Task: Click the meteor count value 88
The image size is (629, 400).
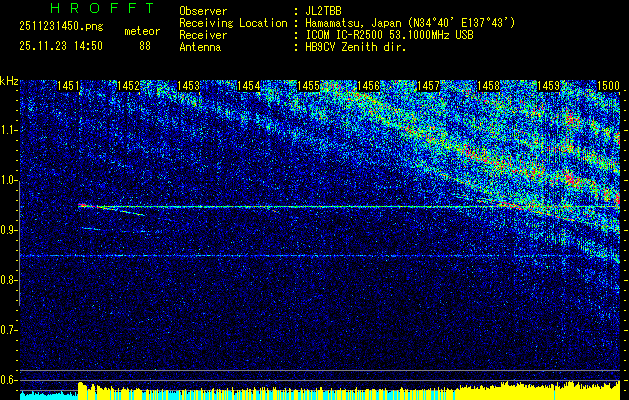Action: [x=145, y=45]
